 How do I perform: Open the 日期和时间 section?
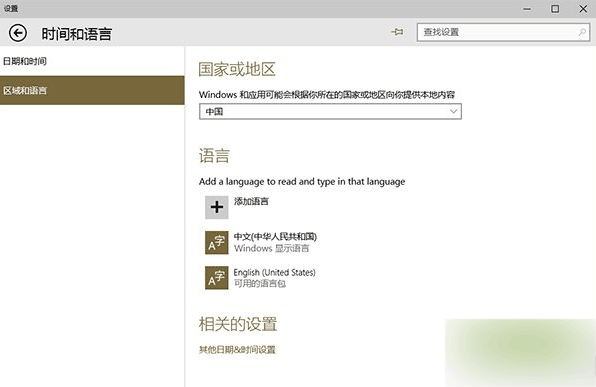[92, 61]
